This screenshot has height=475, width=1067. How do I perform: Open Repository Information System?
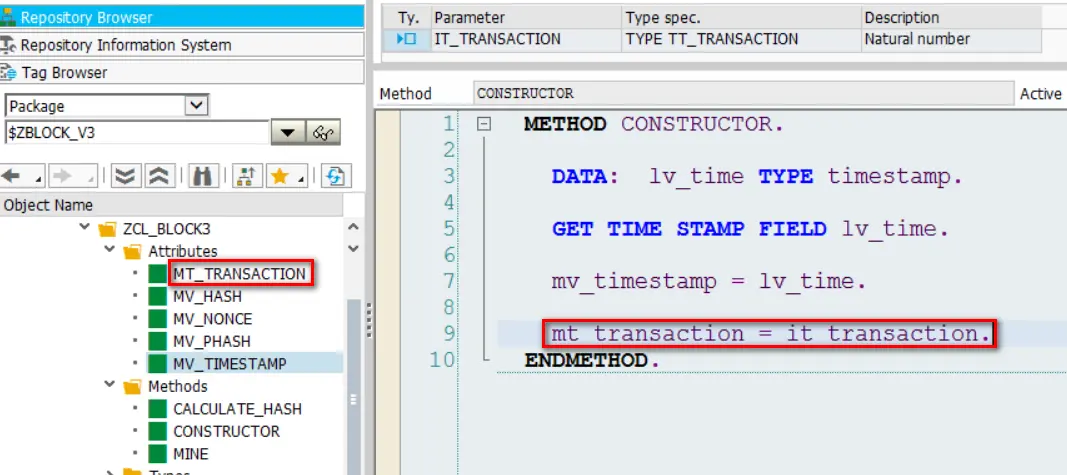182,45
